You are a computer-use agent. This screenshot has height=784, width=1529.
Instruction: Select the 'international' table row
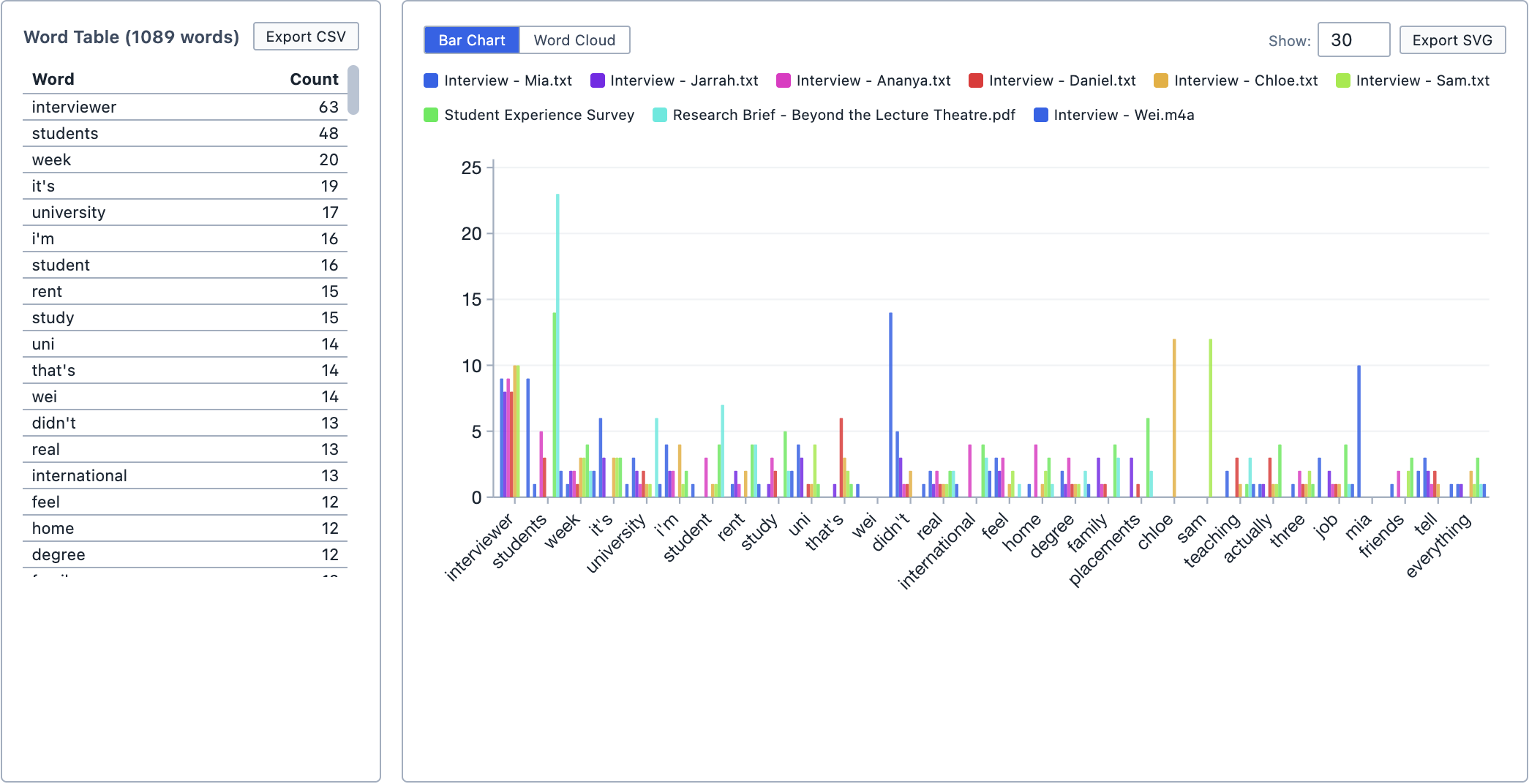pos(185,475)
